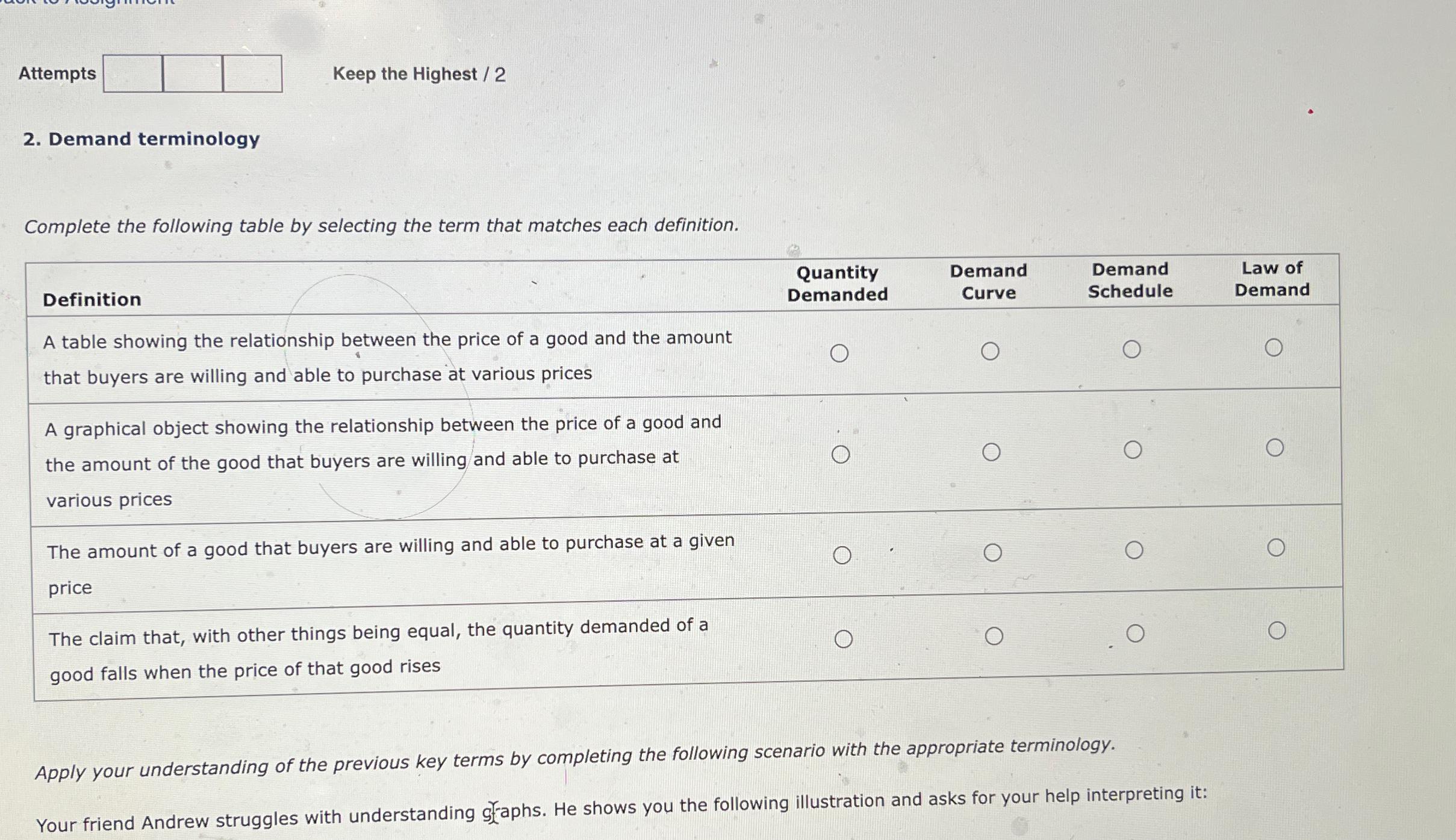Select Demand Curve in the third row
This screenshot has height=840, width=1456.
point(993,552)
